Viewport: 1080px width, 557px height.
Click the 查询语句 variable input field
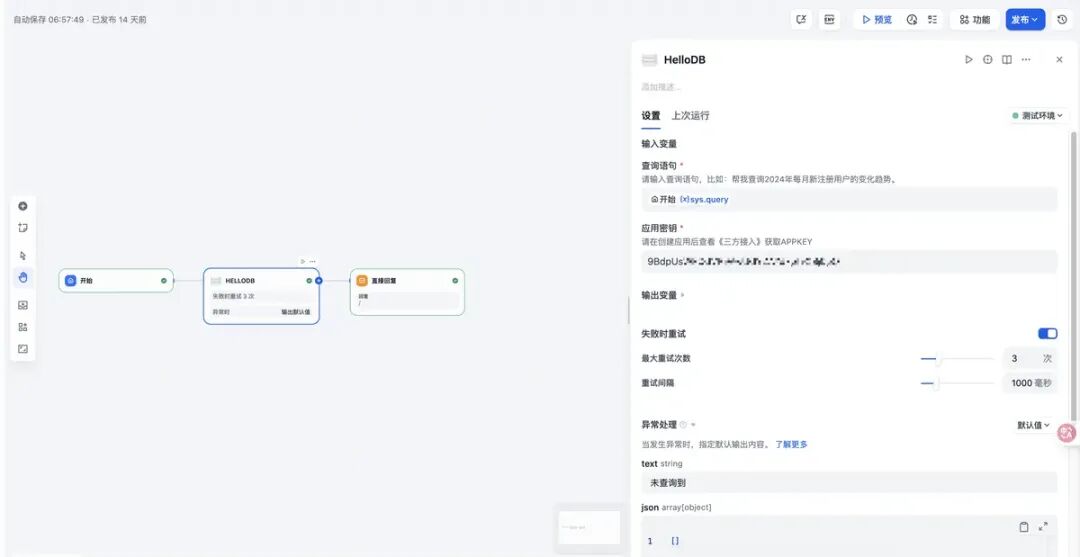tap(849, 199)
